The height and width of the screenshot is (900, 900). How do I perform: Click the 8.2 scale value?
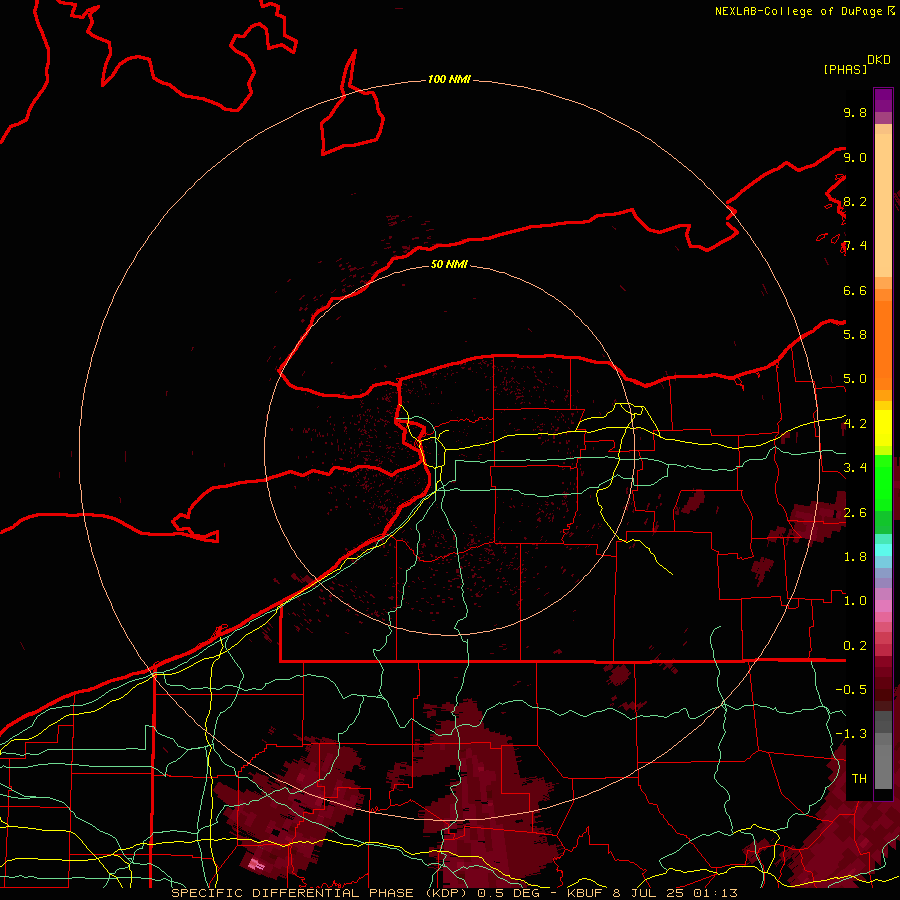tap(855, 201)
